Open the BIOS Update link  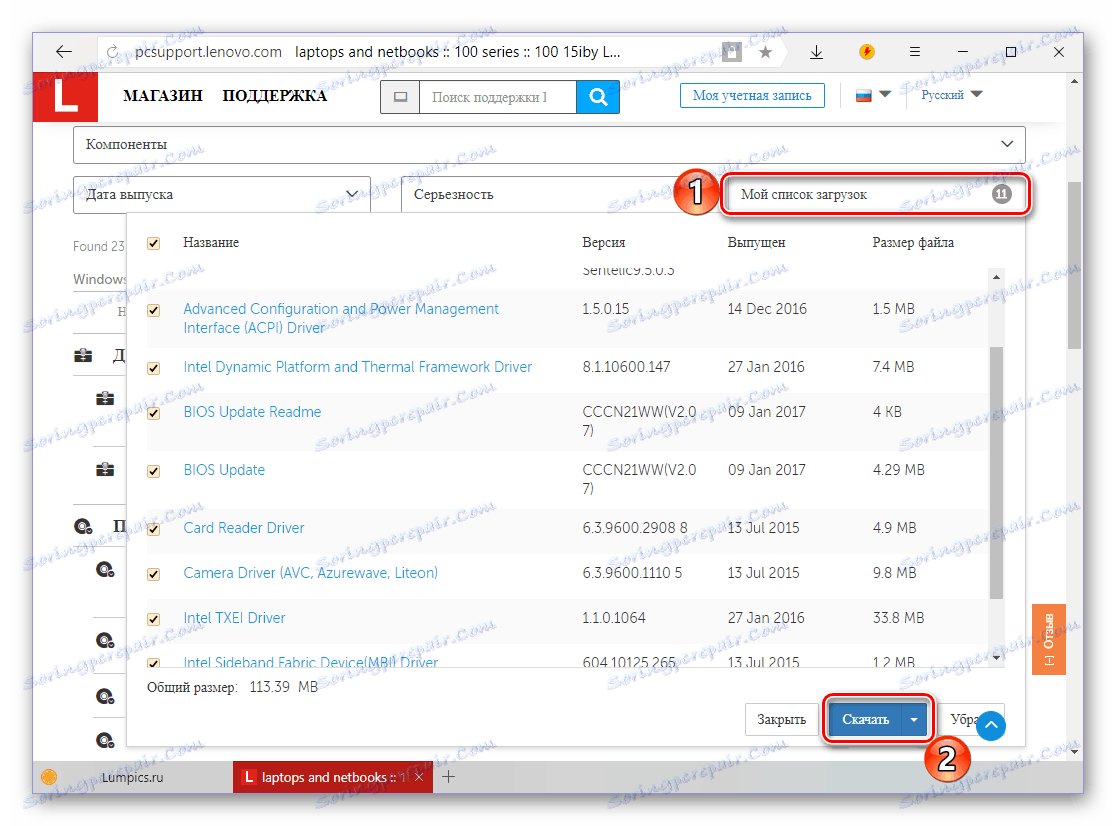coord(224,470)
